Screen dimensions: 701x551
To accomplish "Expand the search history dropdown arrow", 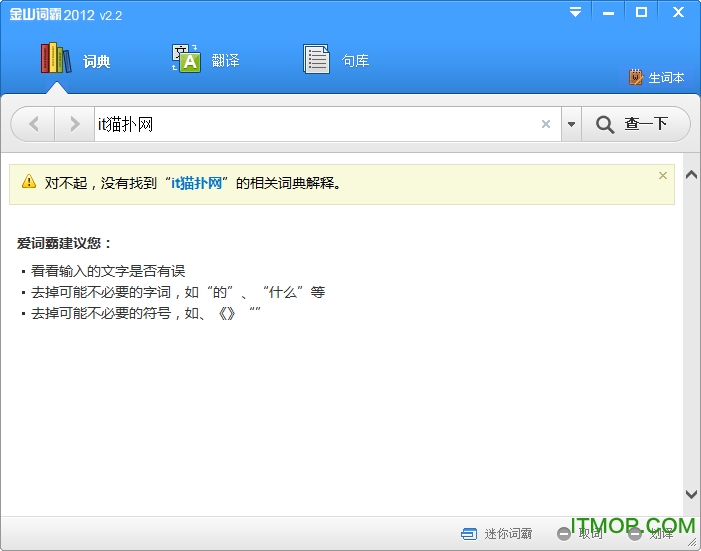I will point(571,124).
